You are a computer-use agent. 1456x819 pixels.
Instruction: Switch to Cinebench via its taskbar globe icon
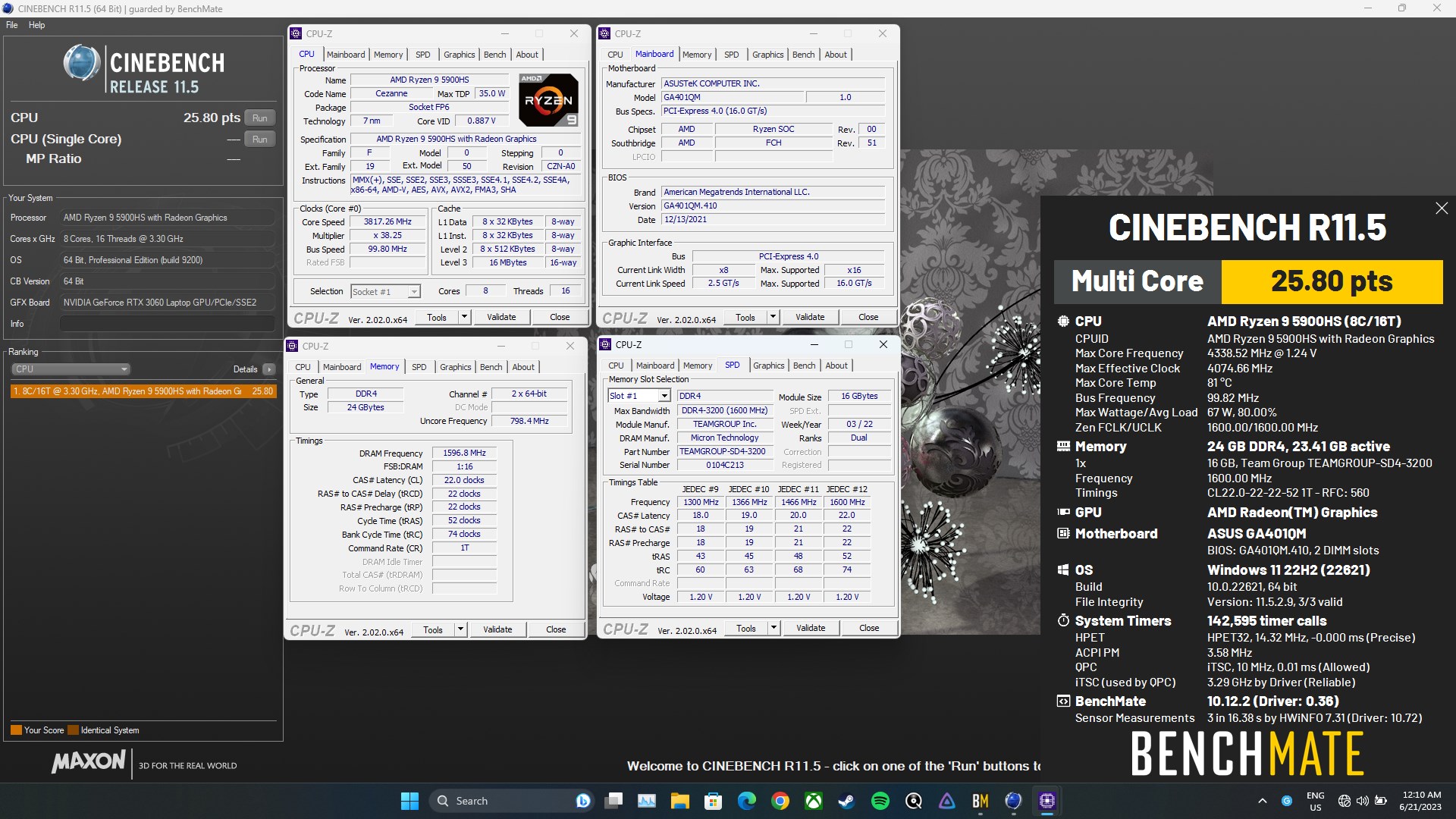tap(1014, 801)
